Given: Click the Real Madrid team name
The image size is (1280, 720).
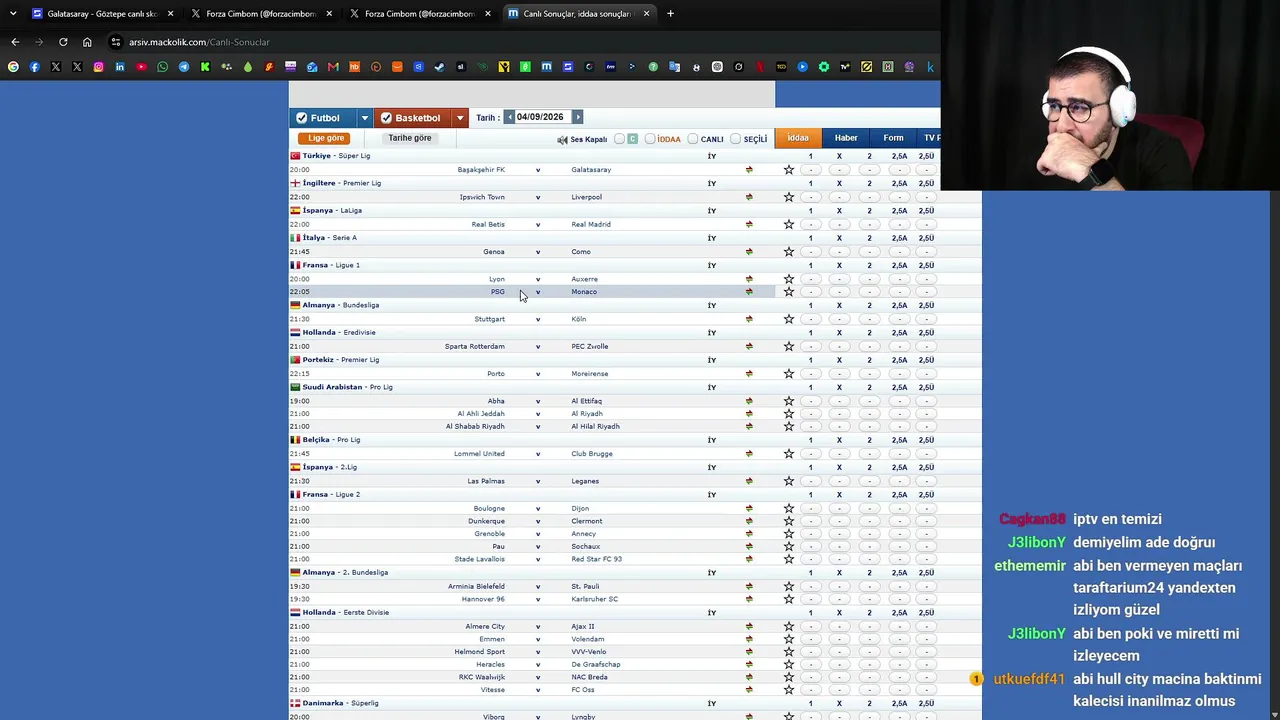Looking at the screenshot, I should click(591, 224).
